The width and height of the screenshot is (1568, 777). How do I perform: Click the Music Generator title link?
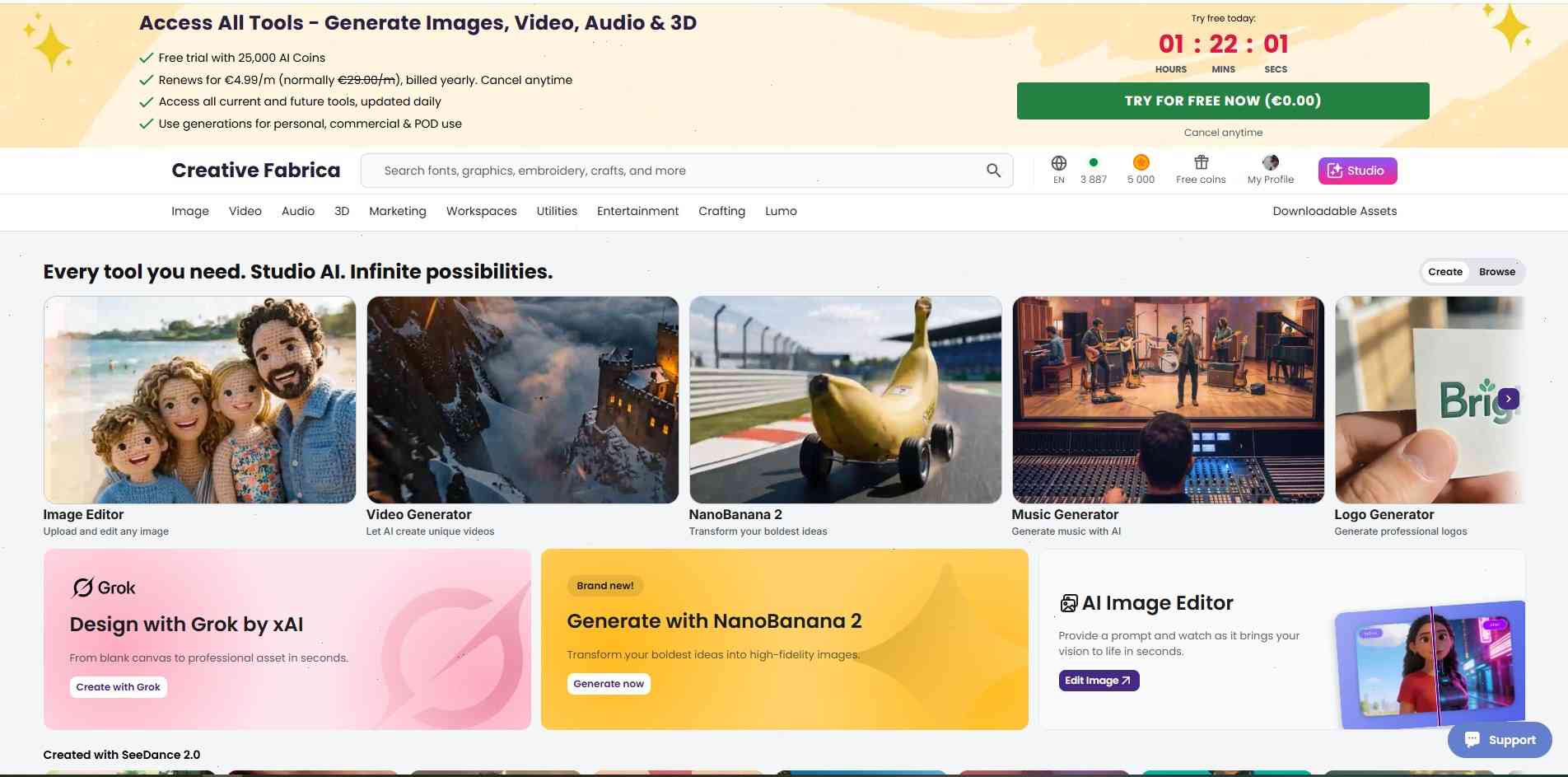pyautogui.click(x=1065, y=514)
